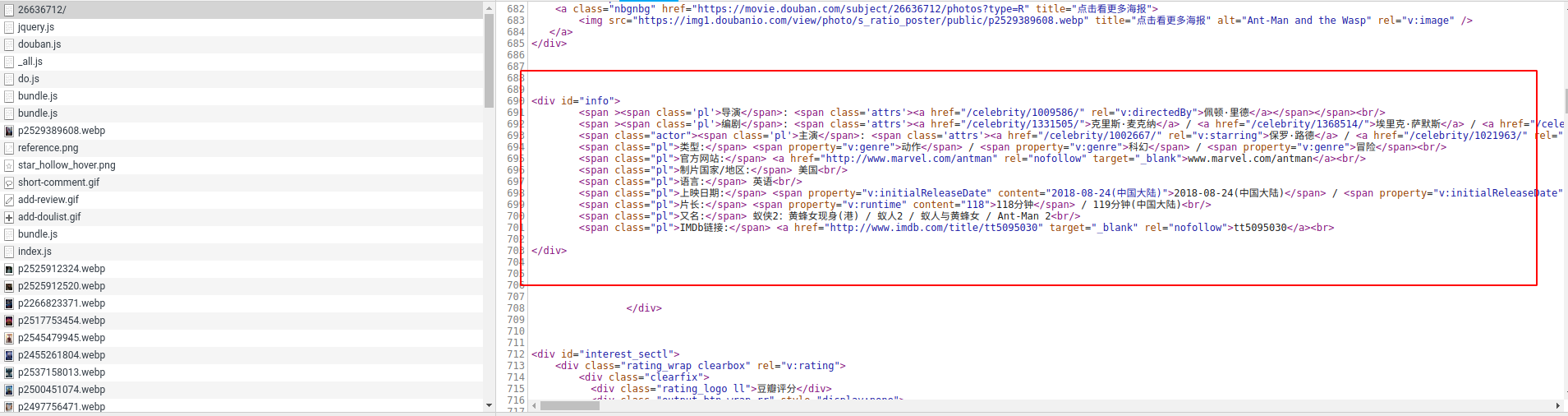The height and width of the screenshot is (416, 1568).
Task: Click line number 682 in the gutter
Action: pyautogui.click(x=516, y=9)
